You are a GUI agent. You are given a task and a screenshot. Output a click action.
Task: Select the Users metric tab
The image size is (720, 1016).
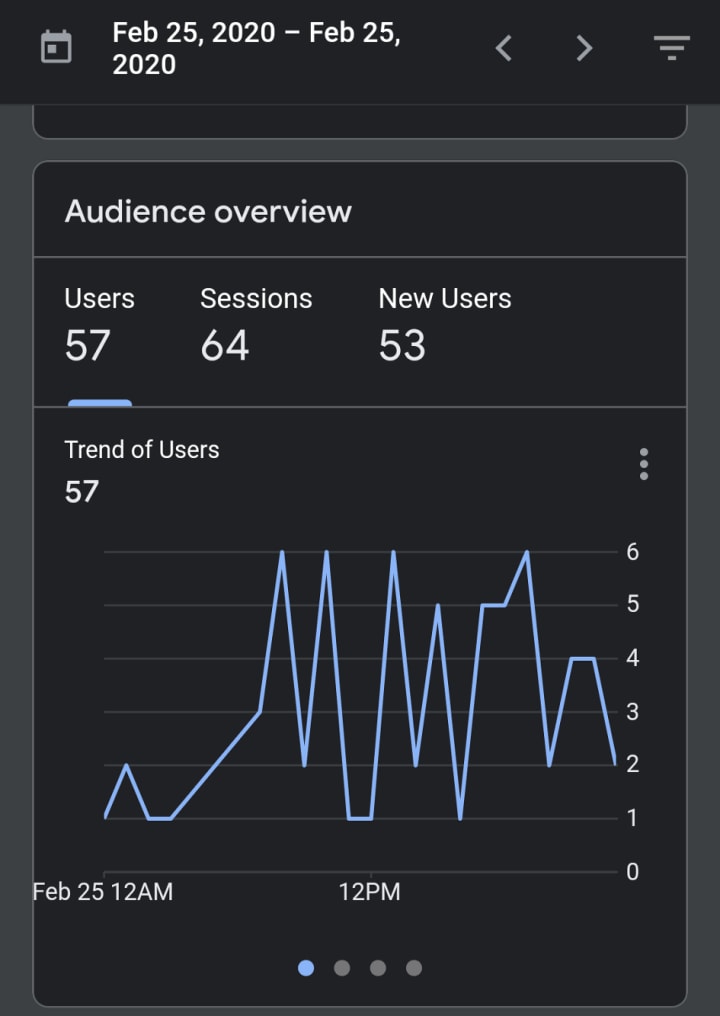100,327
